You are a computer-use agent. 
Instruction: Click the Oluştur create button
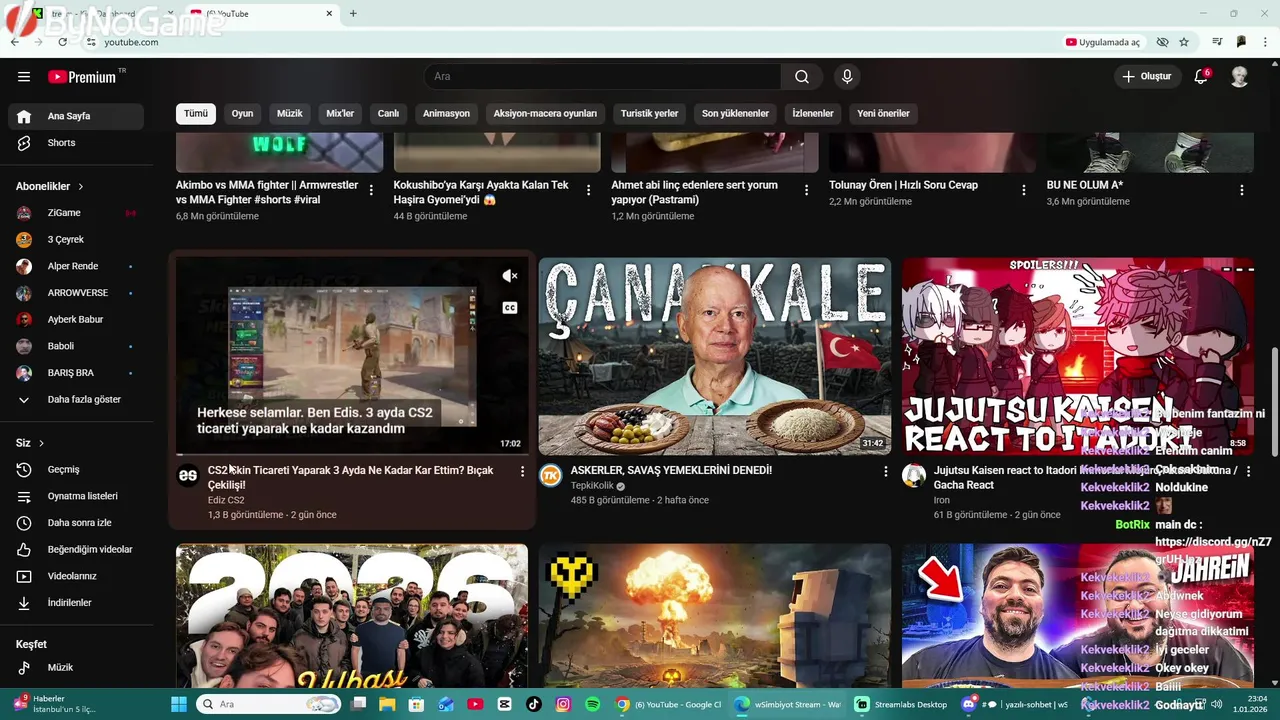click(x=1146, y=77)
